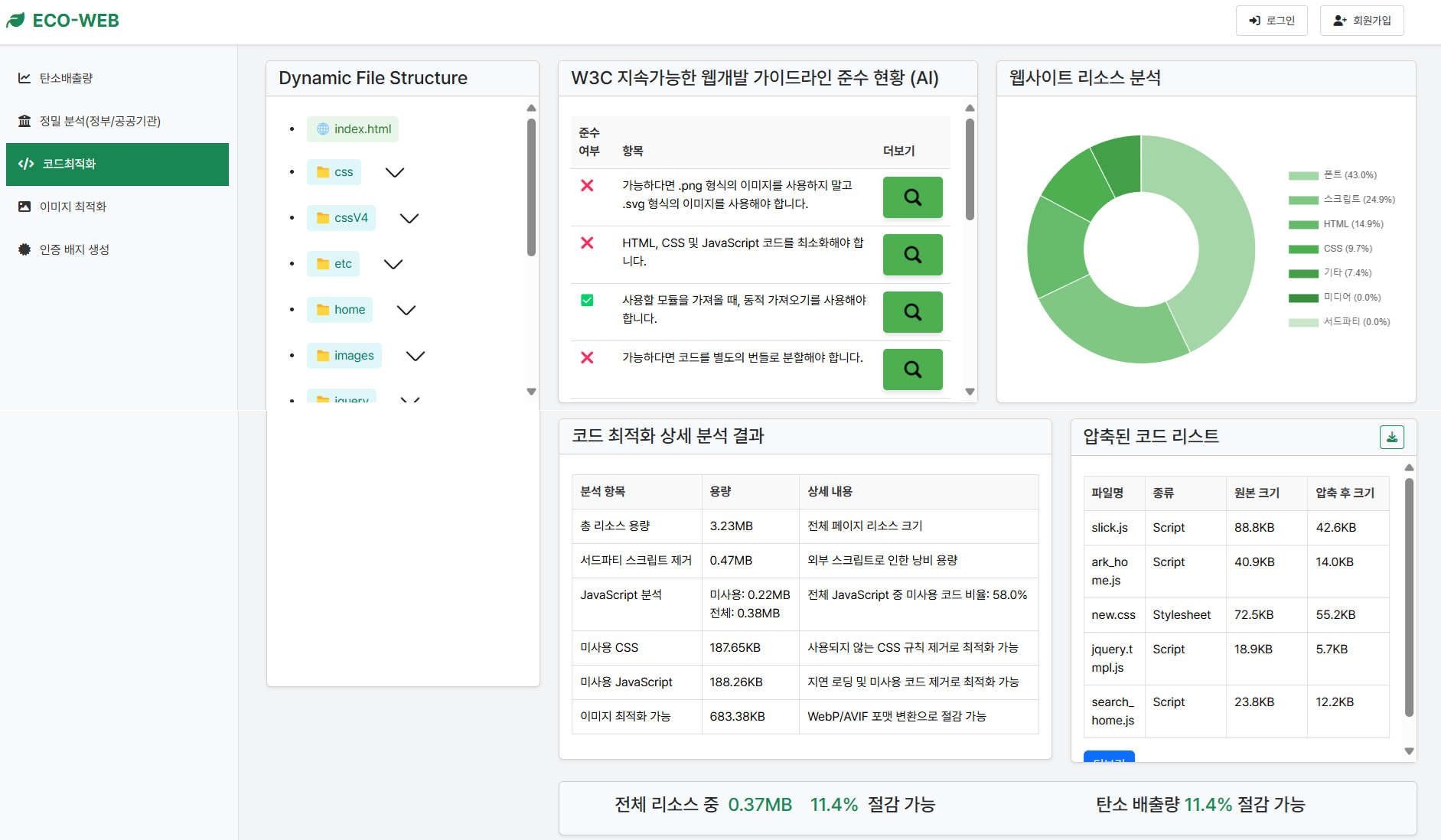Click the images folder icon
1441x840 pixels.
click(x=323, y=356)
